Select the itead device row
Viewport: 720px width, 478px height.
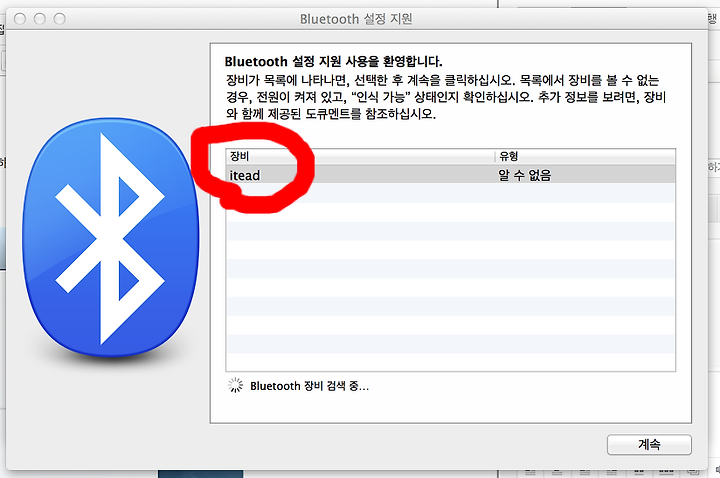coord(450,175)
